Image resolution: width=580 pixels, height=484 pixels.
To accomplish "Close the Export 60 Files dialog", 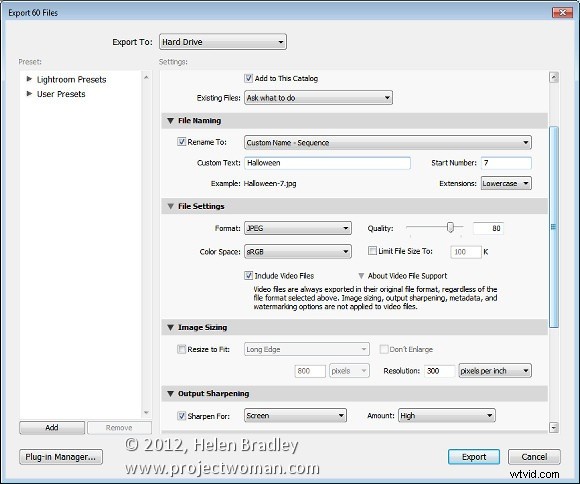I will coord(562,13).
